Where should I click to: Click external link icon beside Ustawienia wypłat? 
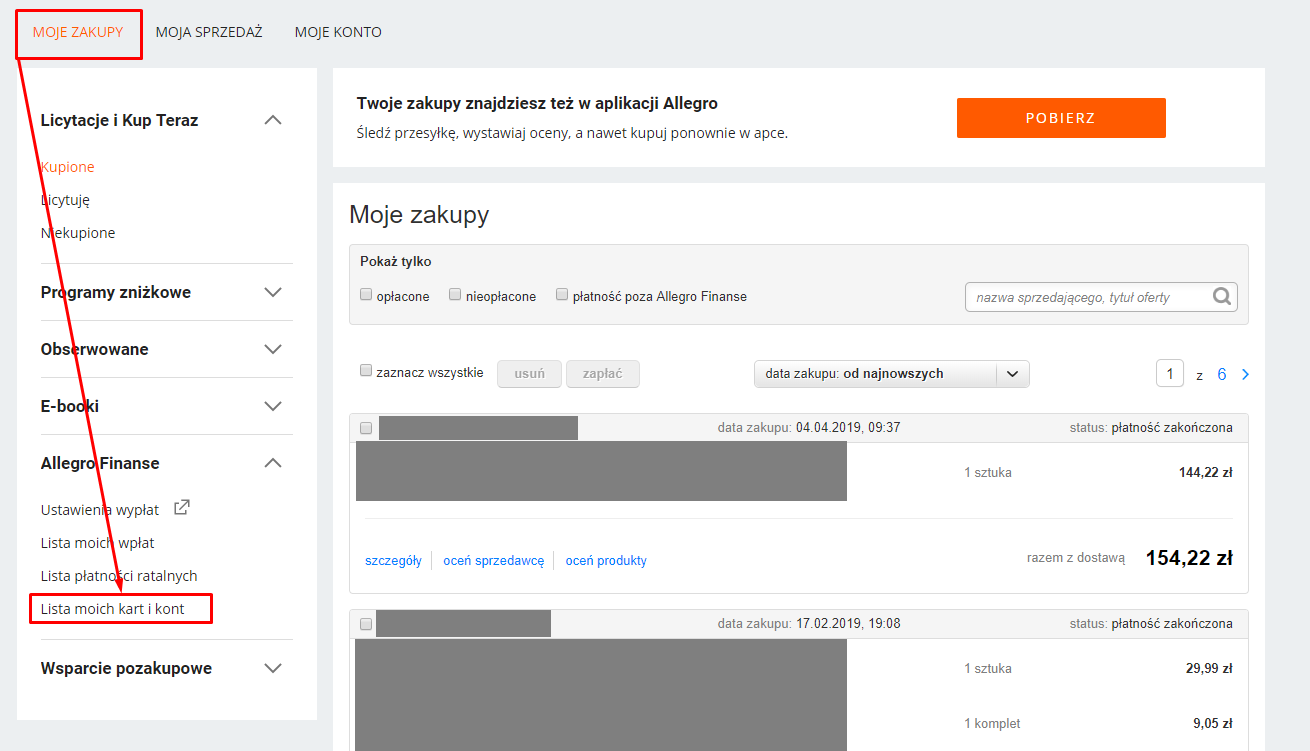click(x=181, y=508)
